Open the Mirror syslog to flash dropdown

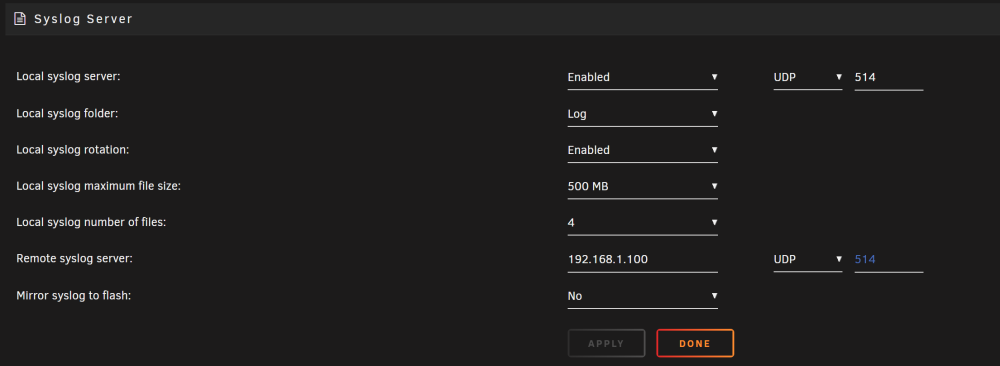click(642, 296)
